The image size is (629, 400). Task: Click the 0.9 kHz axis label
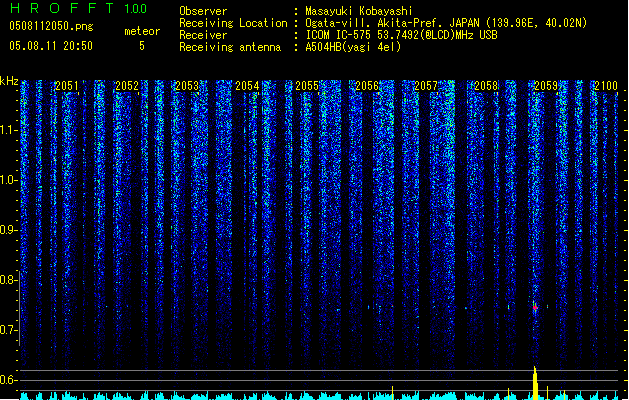point(8,230)
